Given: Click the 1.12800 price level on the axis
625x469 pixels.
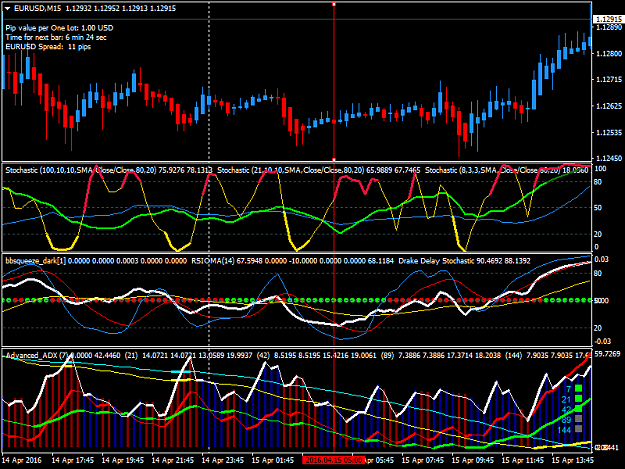Looking at the screenshot, I should tap(609, 53).
